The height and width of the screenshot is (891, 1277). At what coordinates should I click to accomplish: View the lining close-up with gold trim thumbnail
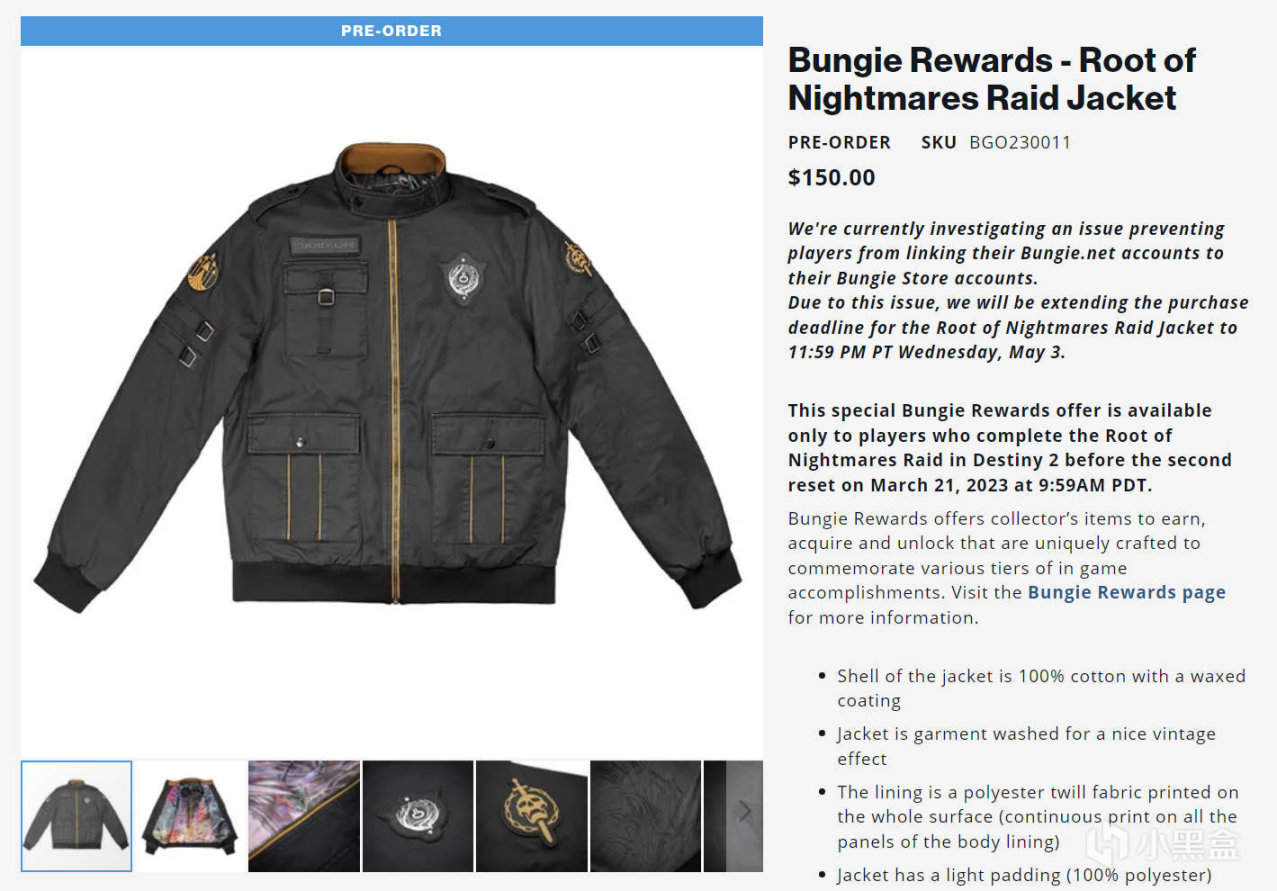(304, 815)
